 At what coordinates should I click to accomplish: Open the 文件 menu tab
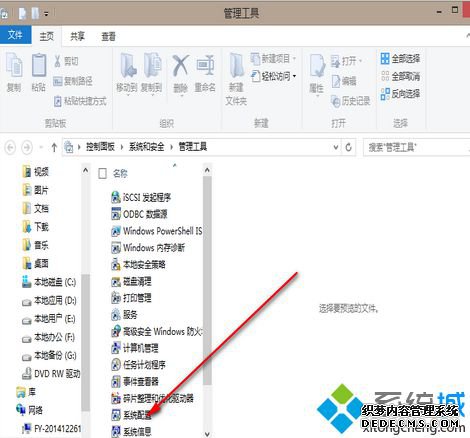[x=15, y=35]
